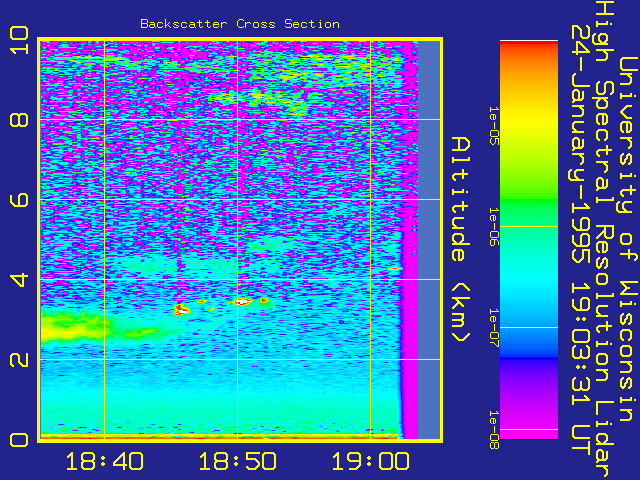Click the altitude label 10

pos(19,40)
